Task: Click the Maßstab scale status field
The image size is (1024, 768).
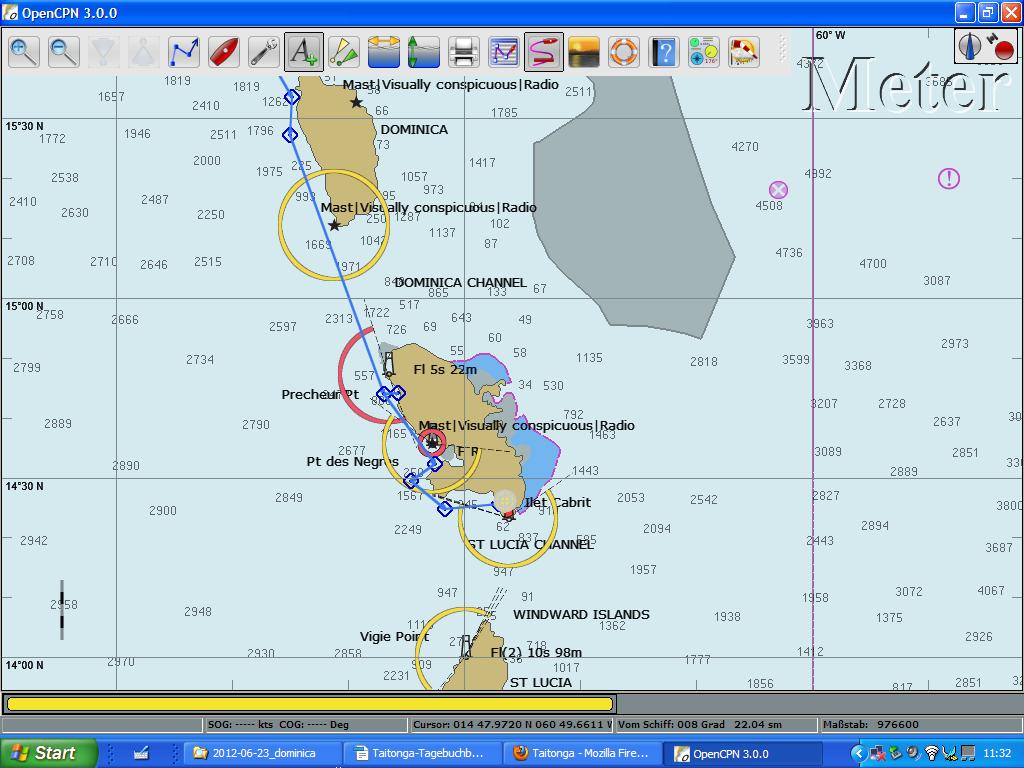Action: click(920, 724)
